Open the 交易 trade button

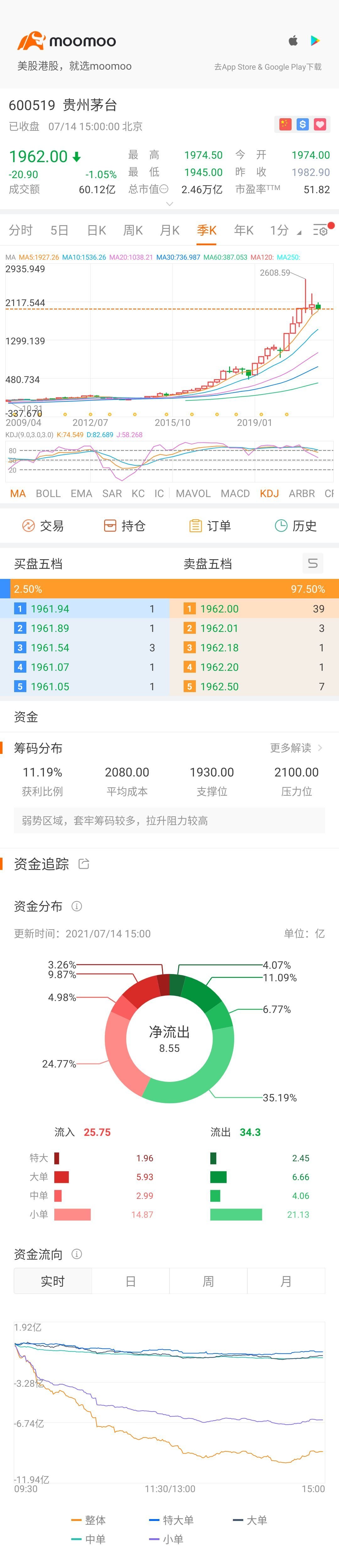point(43,526)
